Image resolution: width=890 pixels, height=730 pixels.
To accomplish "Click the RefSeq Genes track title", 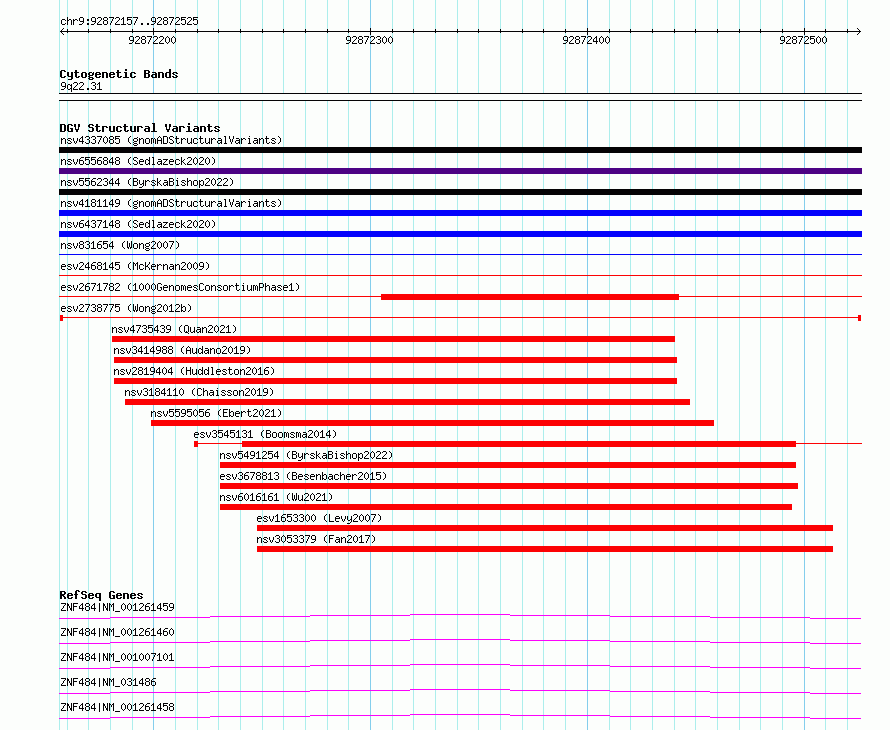I will [x=101, y=595].
